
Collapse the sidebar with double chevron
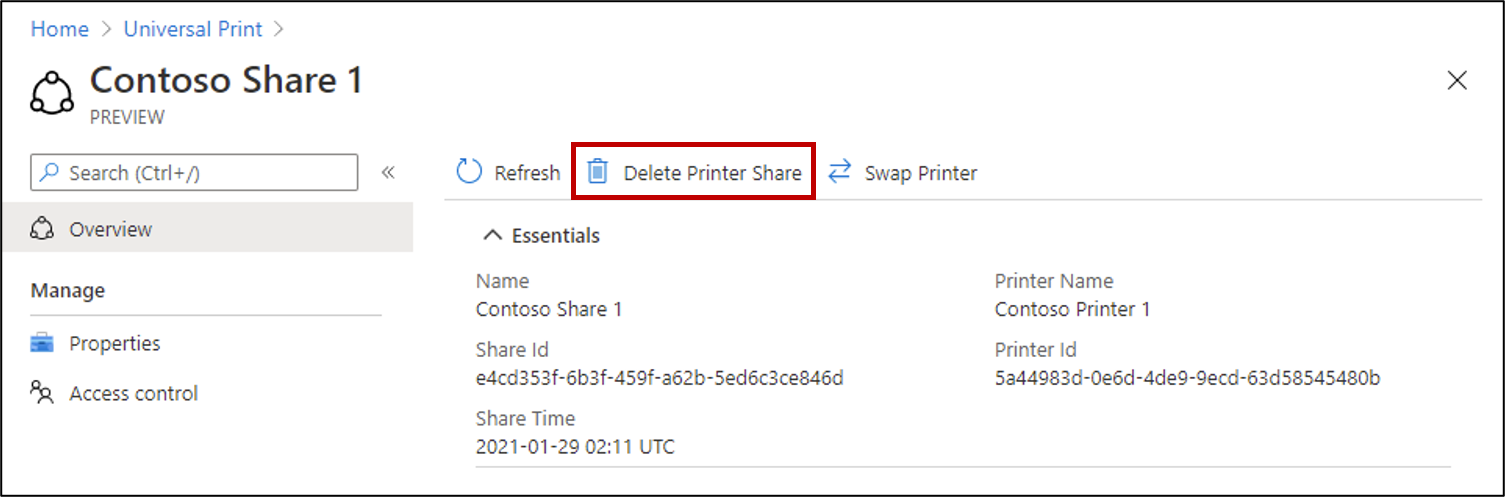pyautogui.click(x=388, y=172)
